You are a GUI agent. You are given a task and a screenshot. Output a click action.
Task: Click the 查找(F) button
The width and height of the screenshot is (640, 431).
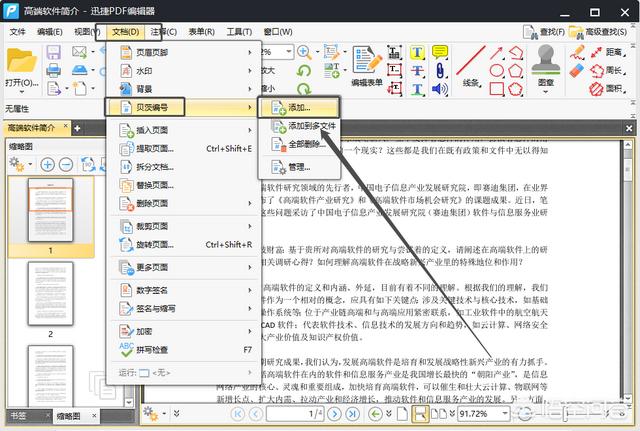pyautogui.click(x=536, y=31)
